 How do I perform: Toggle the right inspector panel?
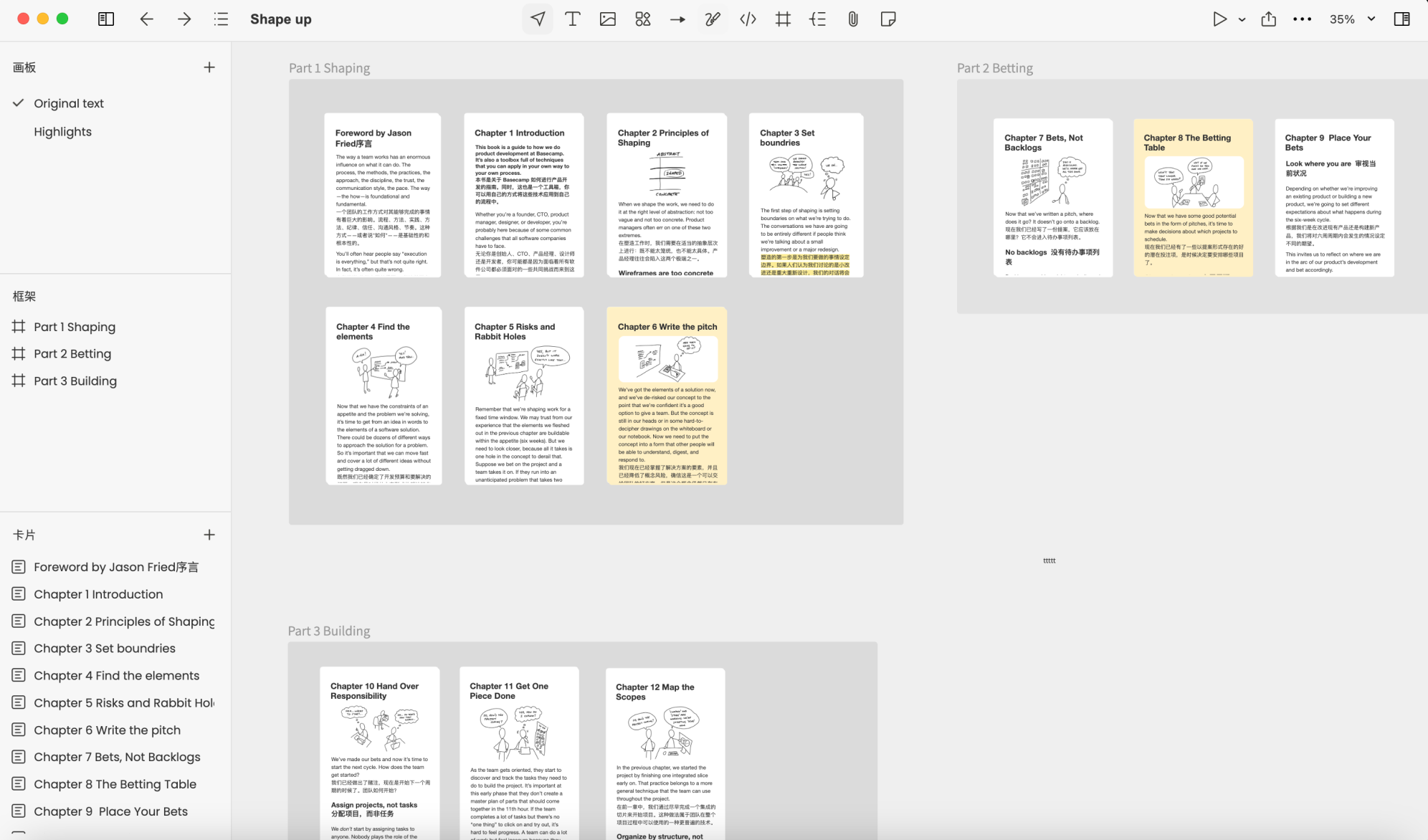[x=1401, y=19]
